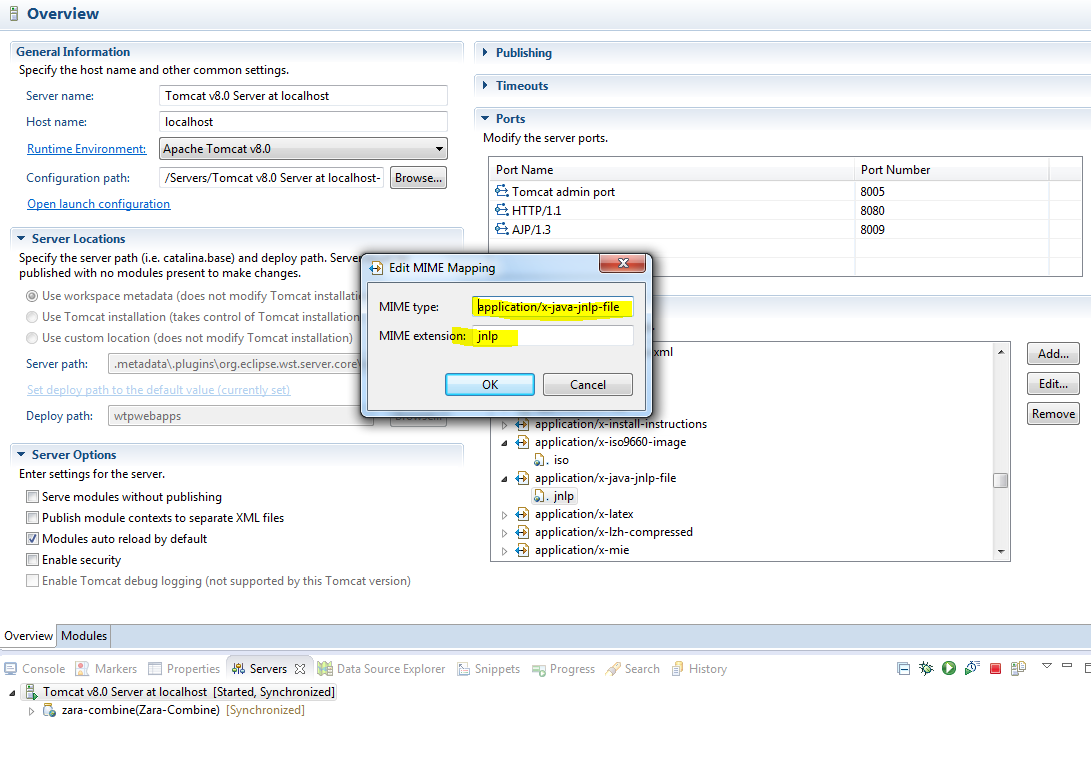Collapse application/x-java-jnlp-file tree node
The image size is (1091, 773).
(x=504, y=479)
